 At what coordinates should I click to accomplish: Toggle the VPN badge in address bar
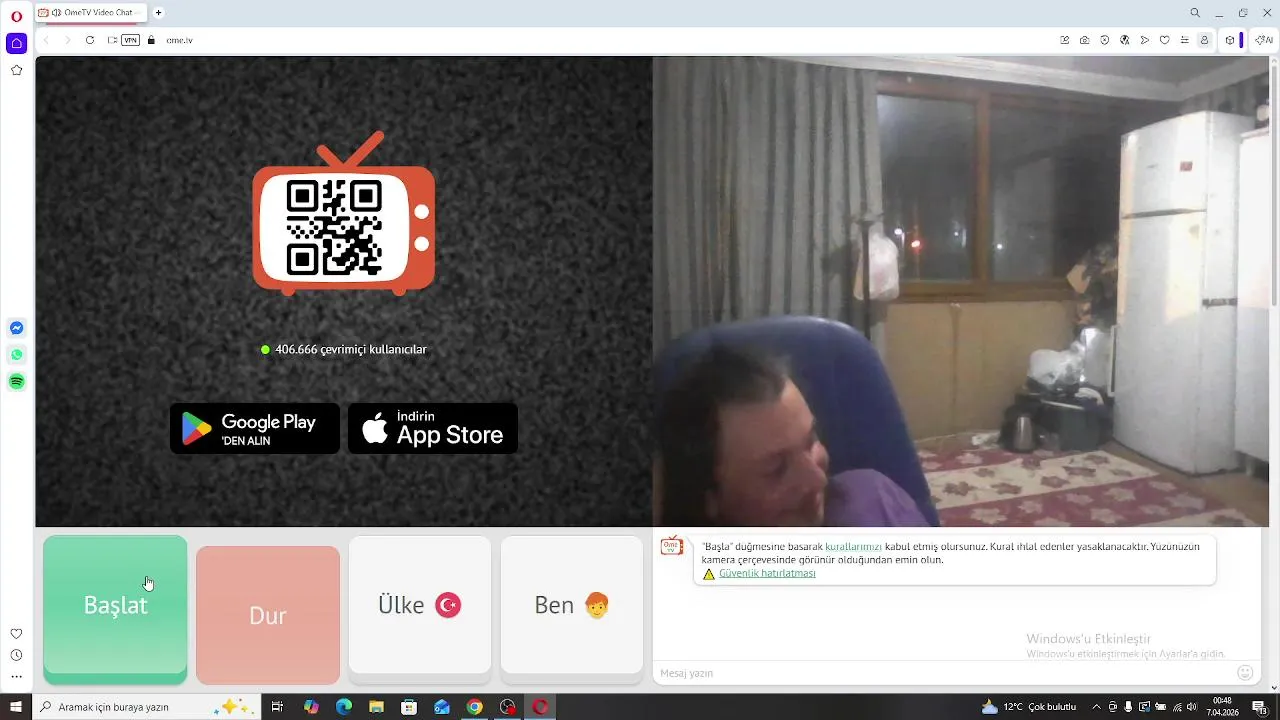131,40
